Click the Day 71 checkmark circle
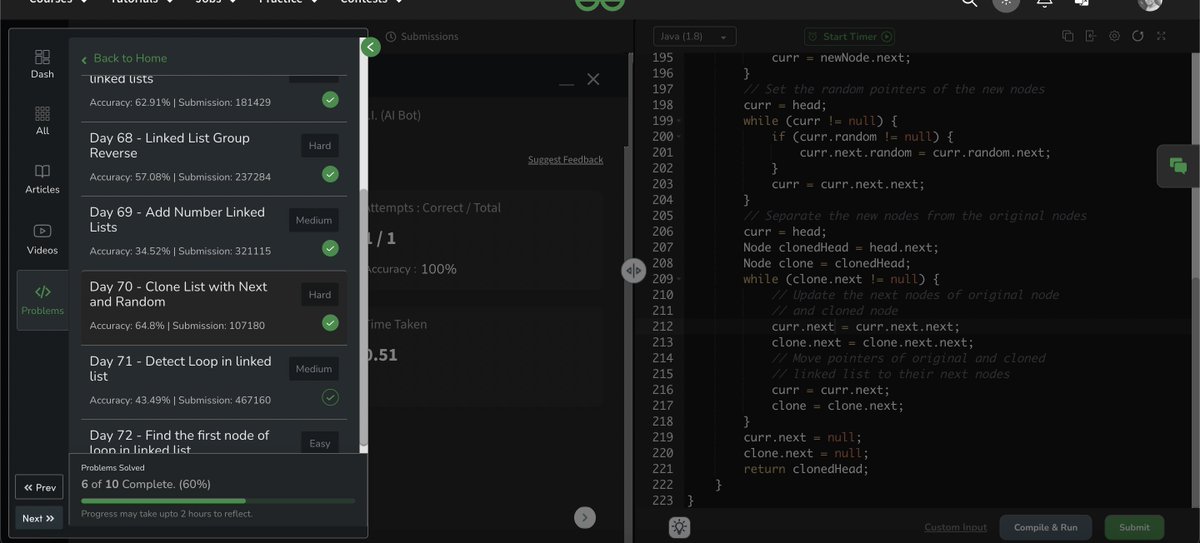 [330, 398]
